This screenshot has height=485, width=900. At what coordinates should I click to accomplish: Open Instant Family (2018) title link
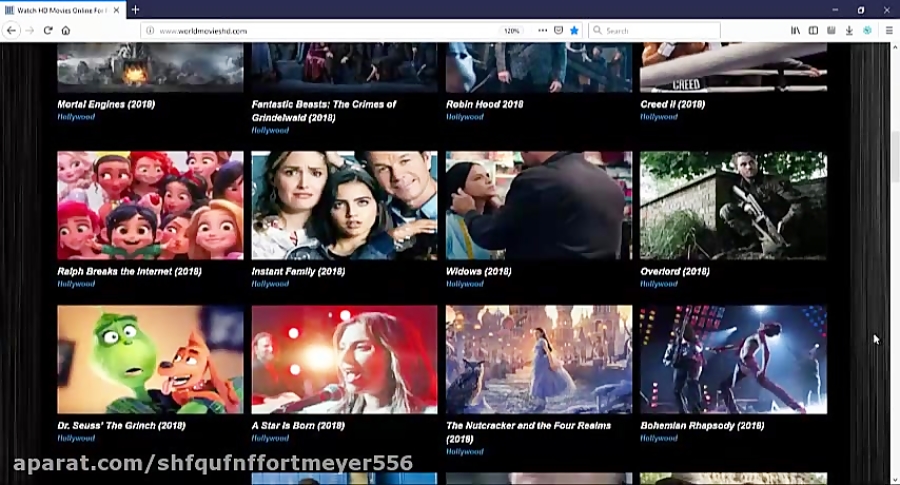coord(298,271)
